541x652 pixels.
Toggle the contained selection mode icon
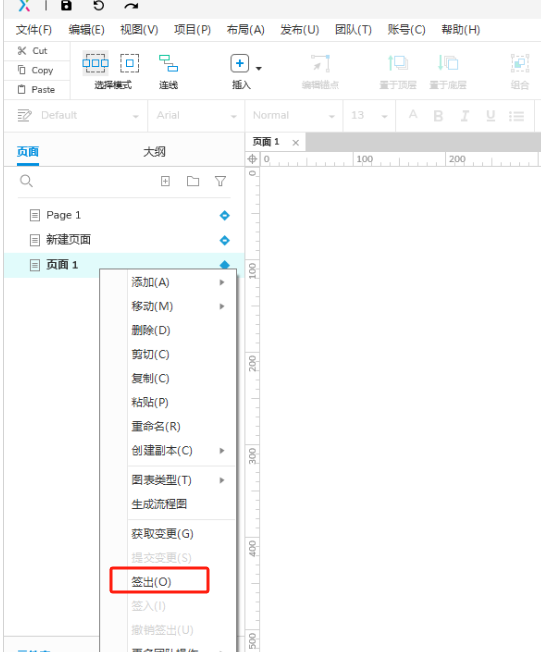(130, 63)
